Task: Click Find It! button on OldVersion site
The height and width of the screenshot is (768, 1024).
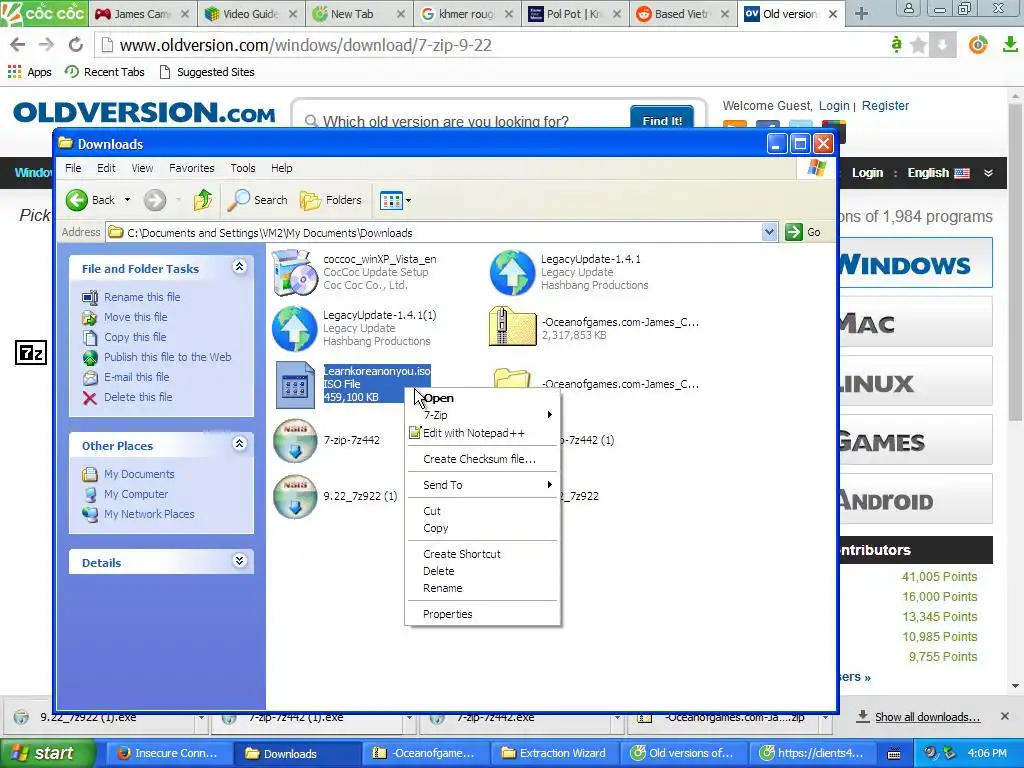Action: [x=662, y=118]
